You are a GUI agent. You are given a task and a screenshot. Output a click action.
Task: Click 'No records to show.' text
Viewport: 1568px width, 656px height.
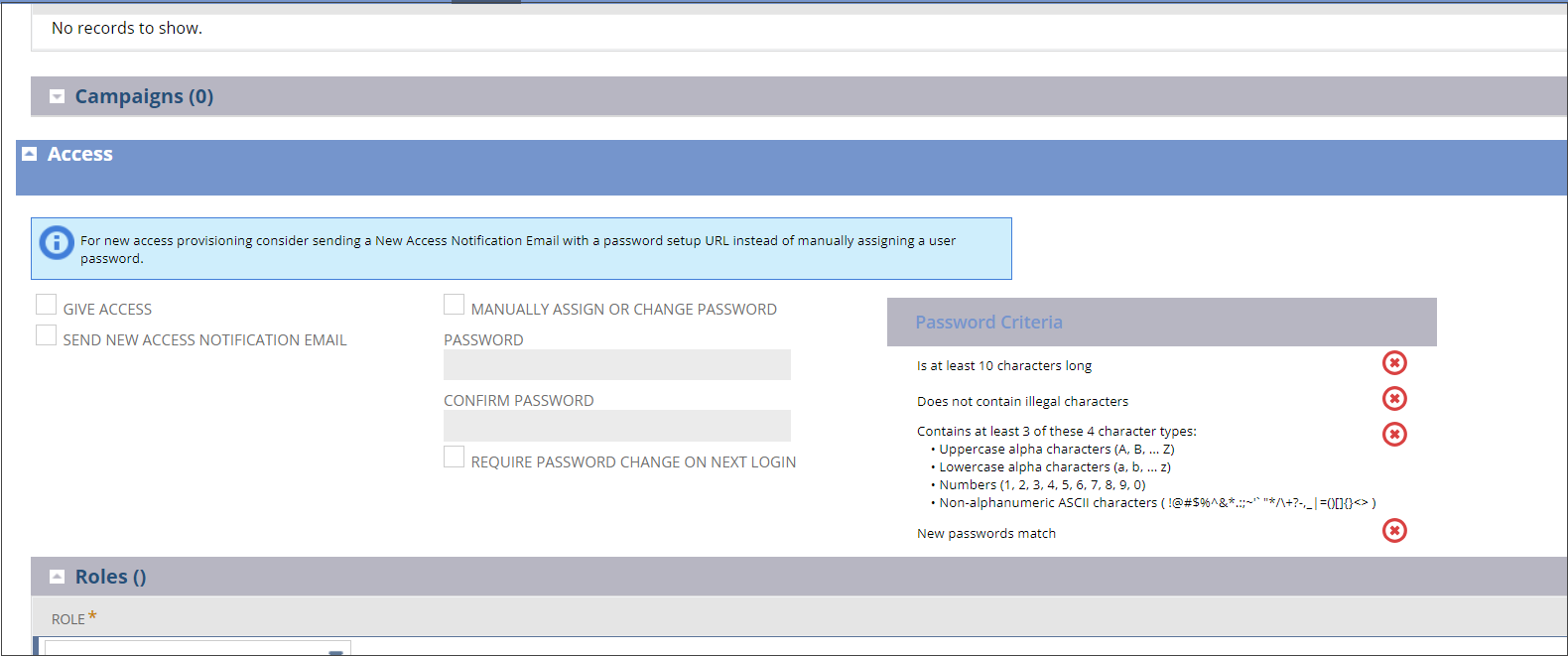[127, 28]
